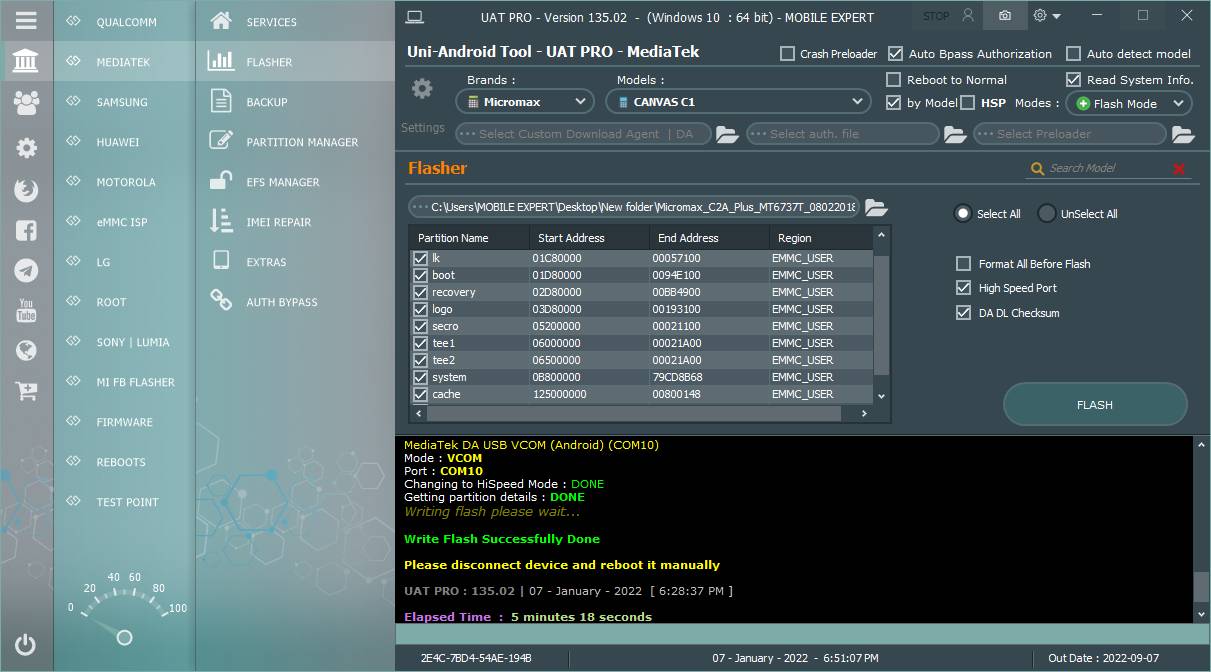This screenshot has height=672, width=1211.
Task: Open the EFS MANAGER function
Action: (x=296, y=182)
